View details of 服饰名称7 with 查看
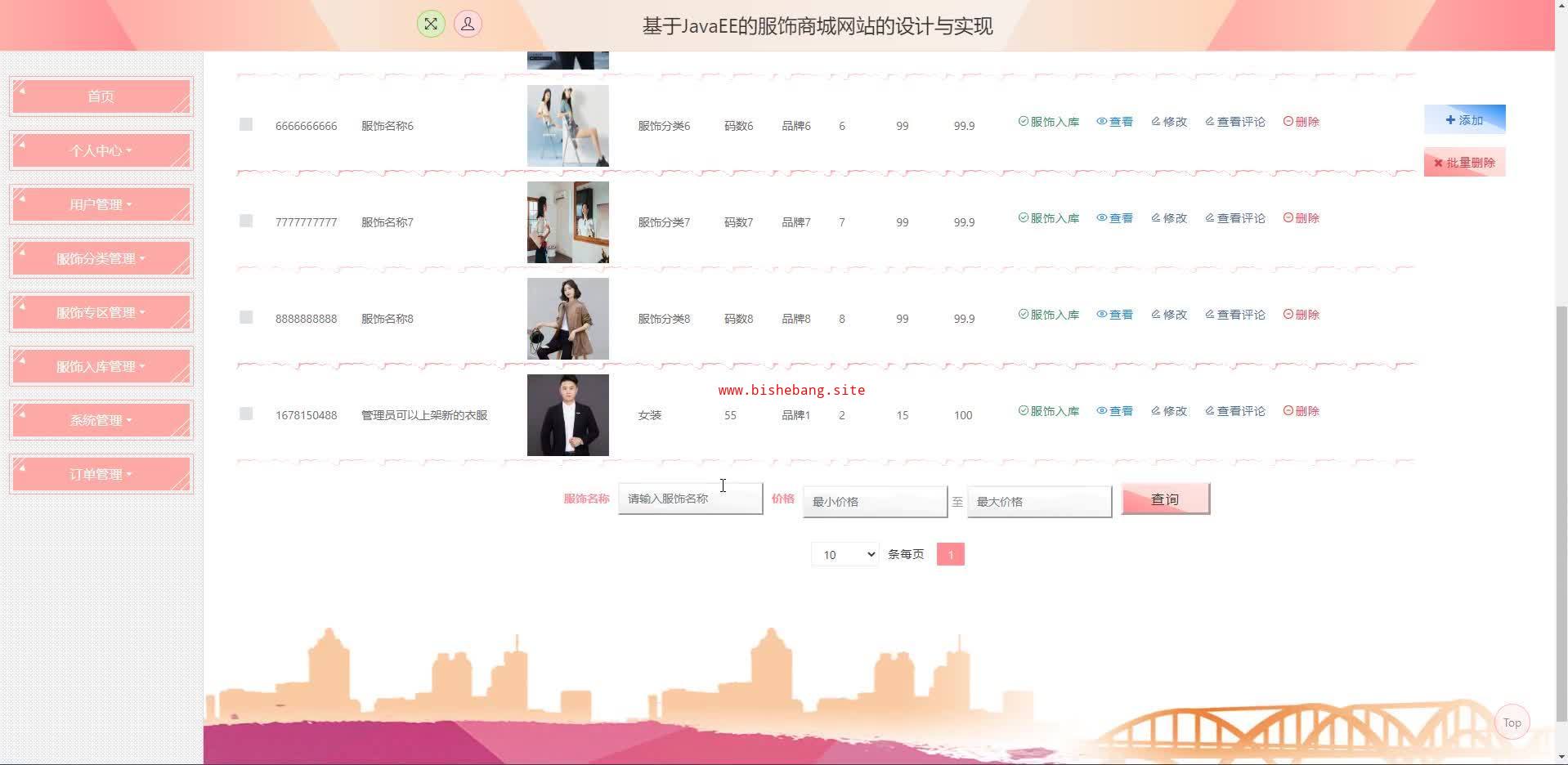 click(1114, 218)
